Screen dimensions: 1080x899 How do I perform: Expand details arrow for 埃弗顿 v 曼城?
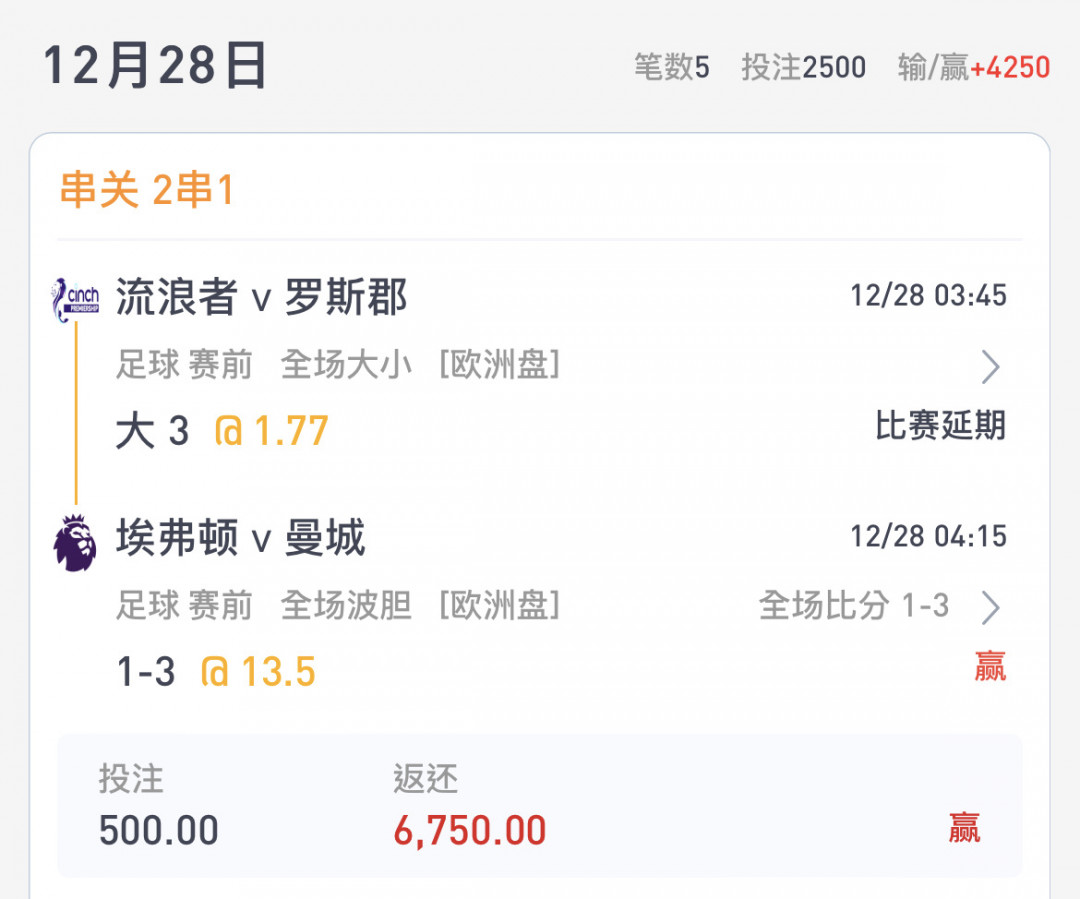990,608
